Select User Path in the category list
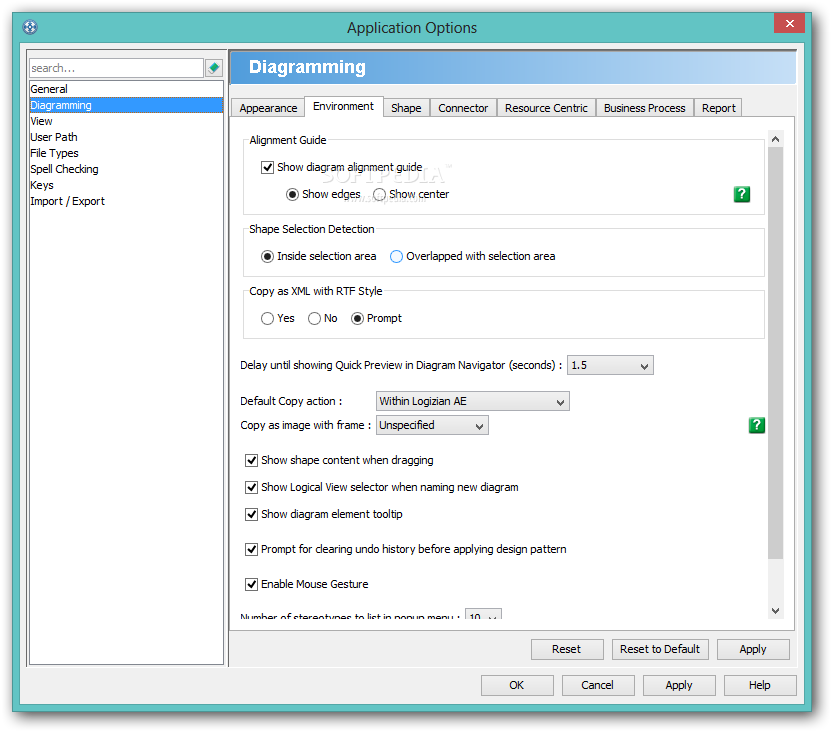832x732 pixels. click(126, 137)
